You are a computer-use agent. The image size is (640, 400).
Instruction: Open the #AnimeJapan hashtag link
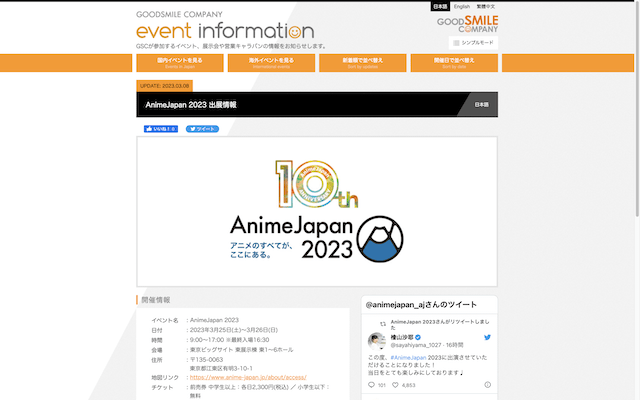[x=408, y=358]
